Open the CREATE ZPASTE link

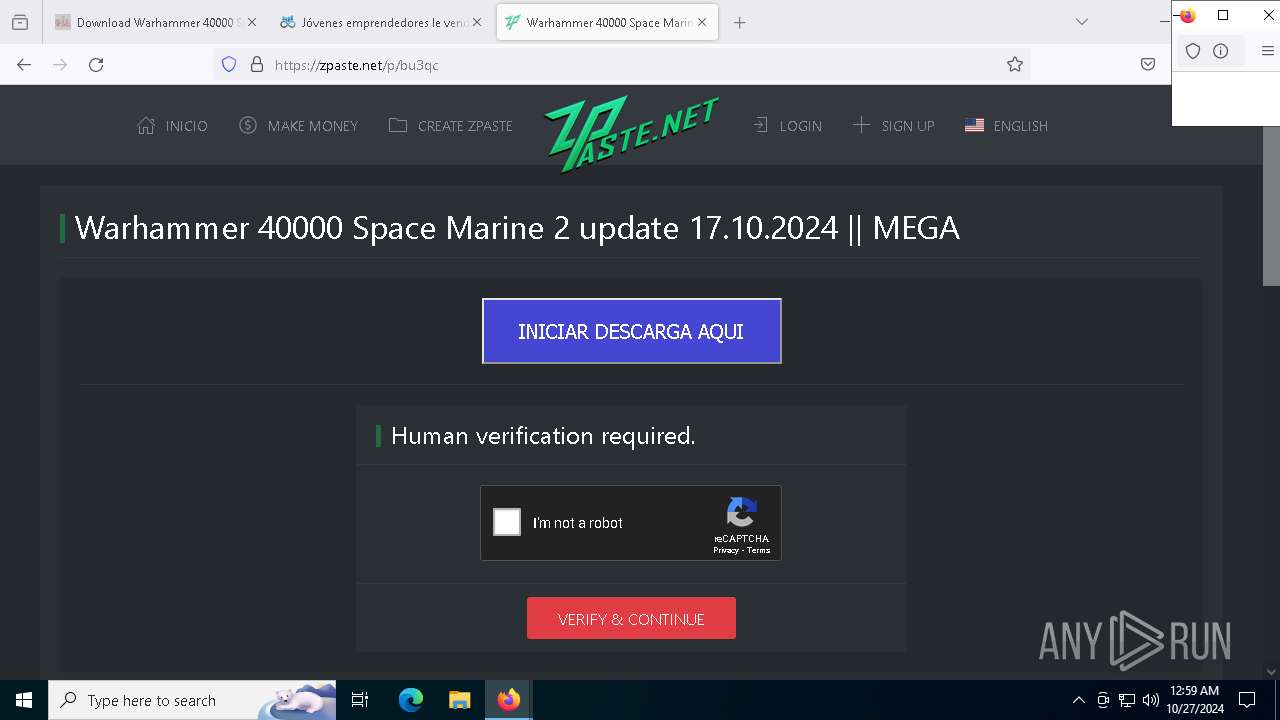click(451, 126)
